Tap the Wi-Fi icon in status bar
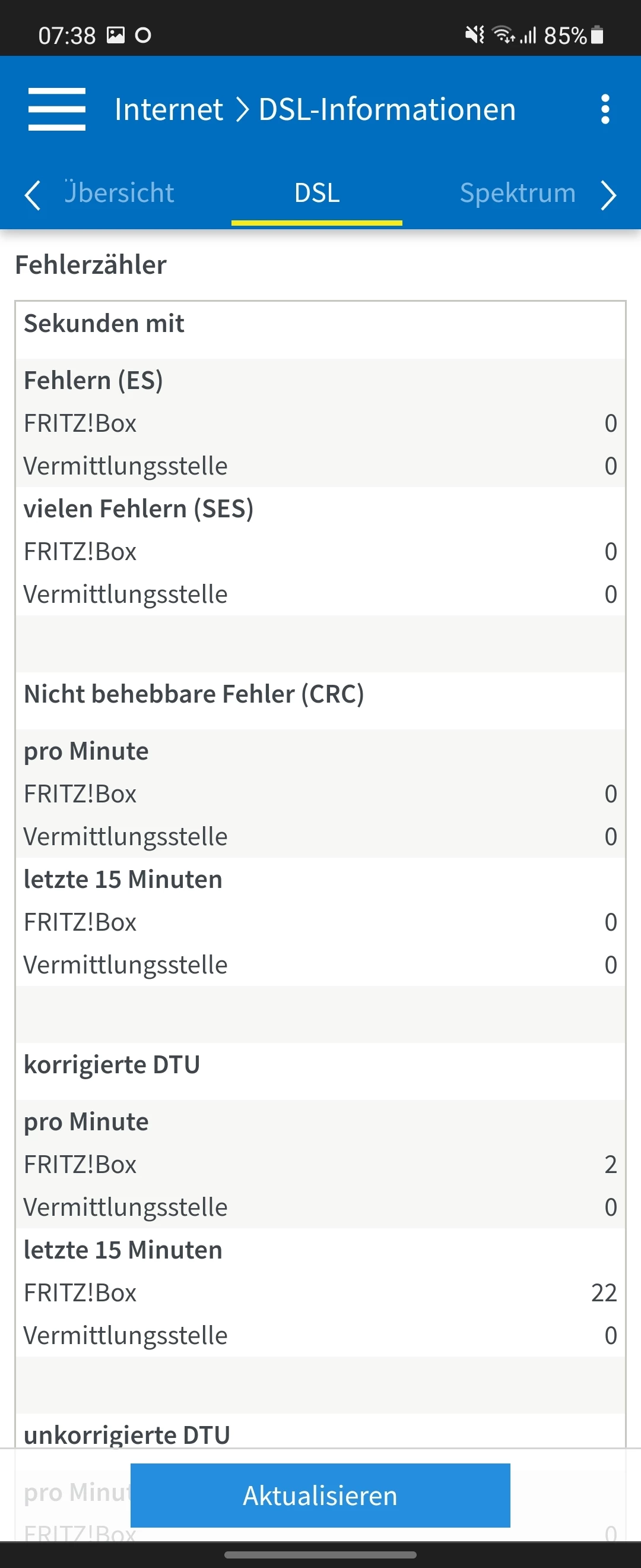This screenshot has height=1568, width=641. (503, 34)
